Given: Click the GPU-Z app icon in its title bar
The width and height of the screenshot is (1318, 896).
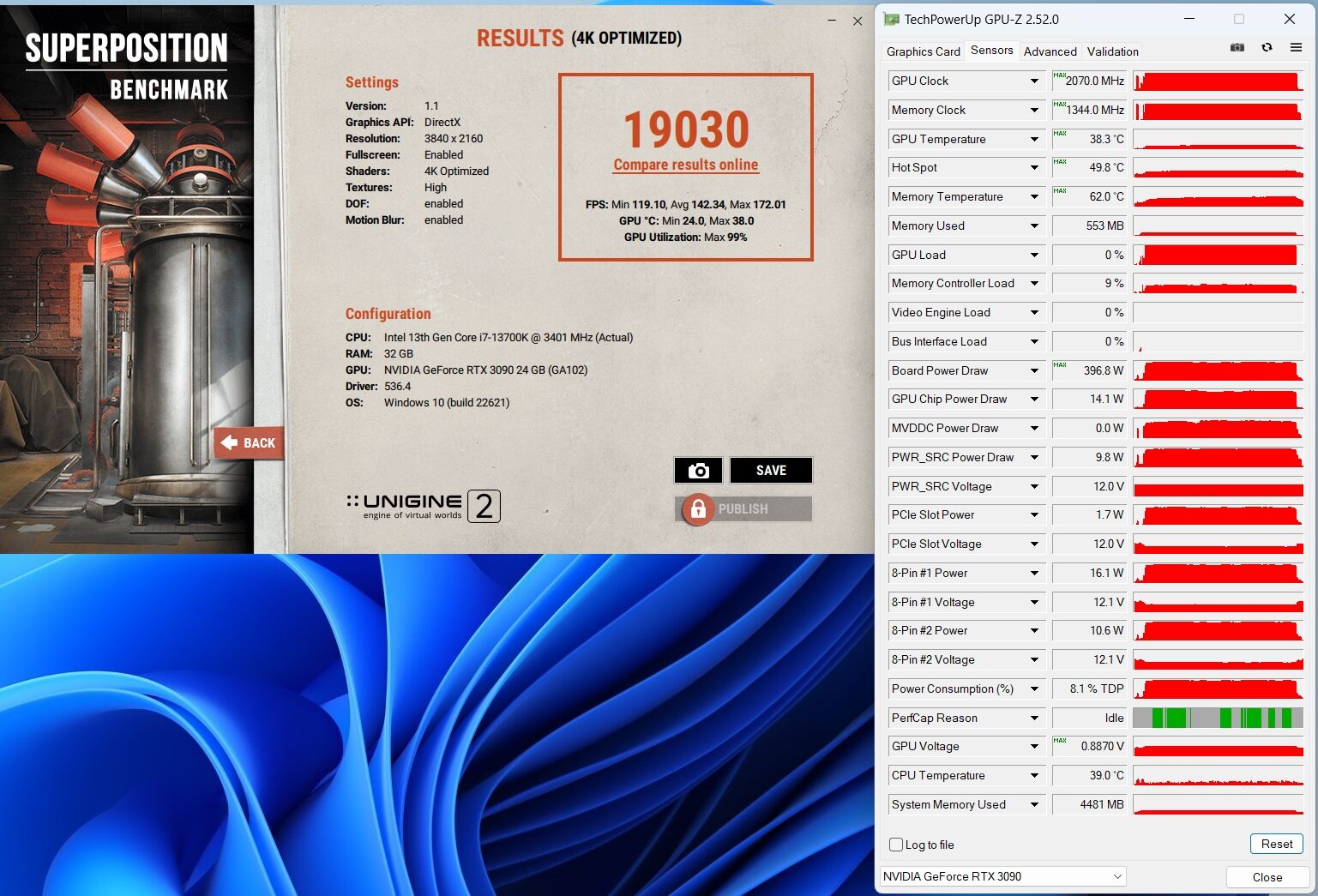Looking at the screenshot, I should coord(892,19).
